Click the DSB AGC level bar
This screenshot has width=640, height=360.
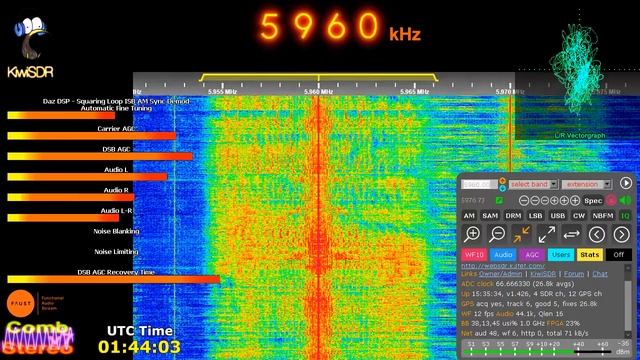100,156
